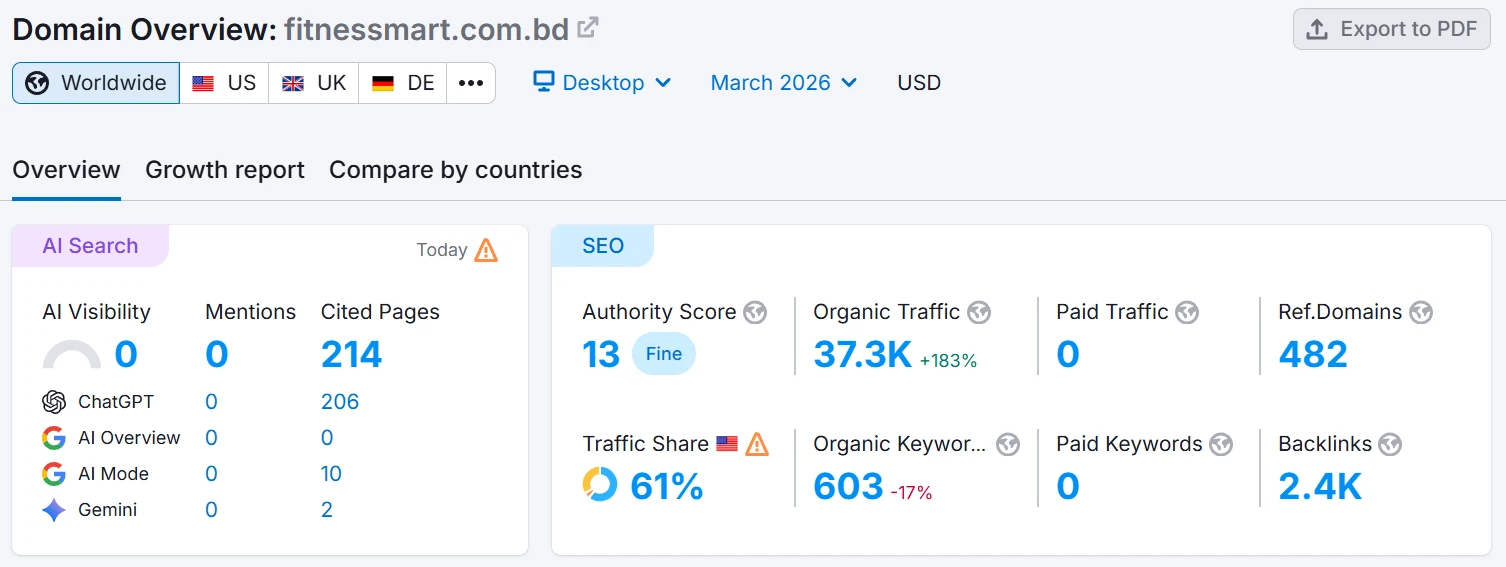The image size is (1506, 567).
Task: Open the Organic Keywords value 603
Action: pos(848,487)
